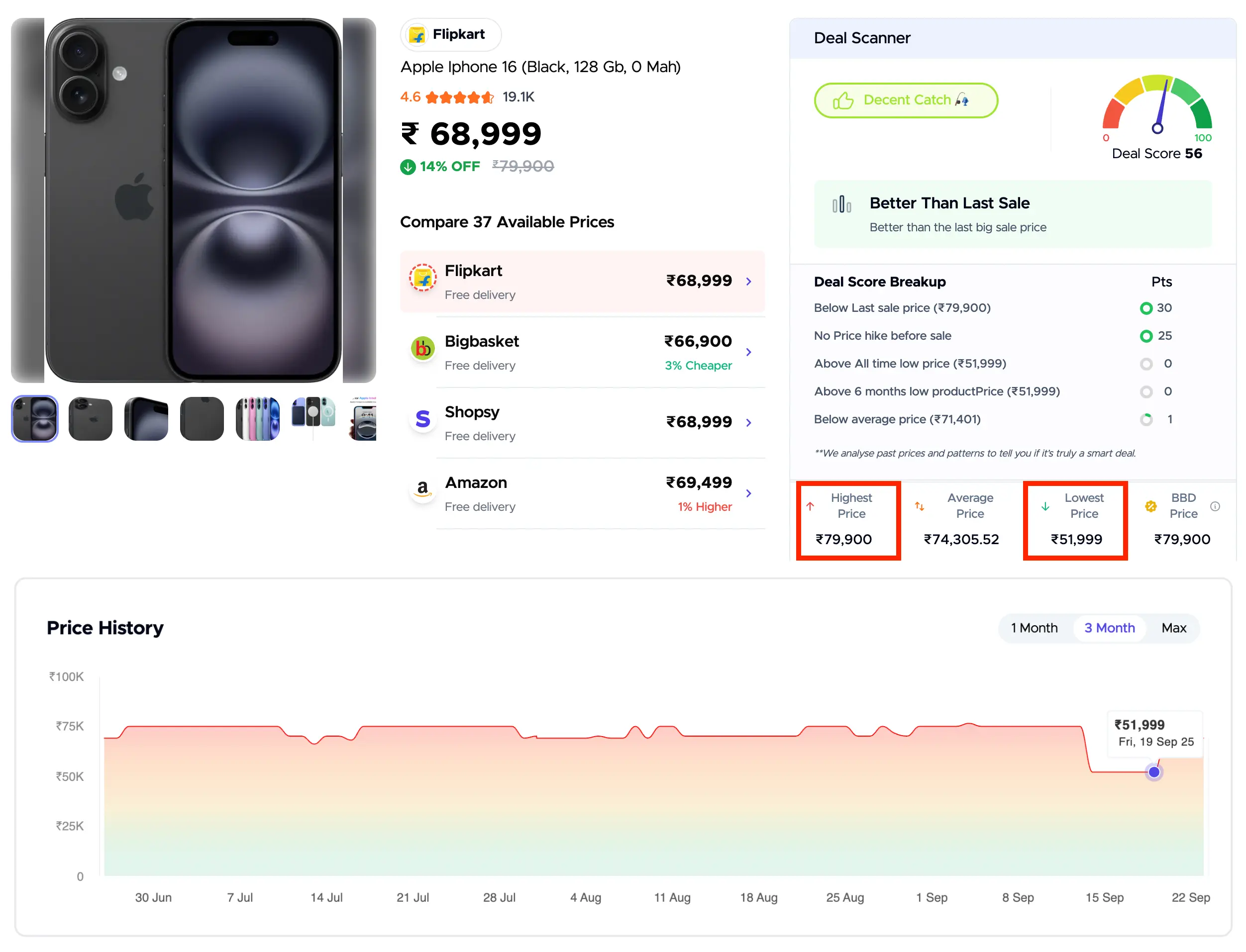Expand the Amazon price row chevron
This screenshot has height=952, width=1246.
[x=749, y=493]
